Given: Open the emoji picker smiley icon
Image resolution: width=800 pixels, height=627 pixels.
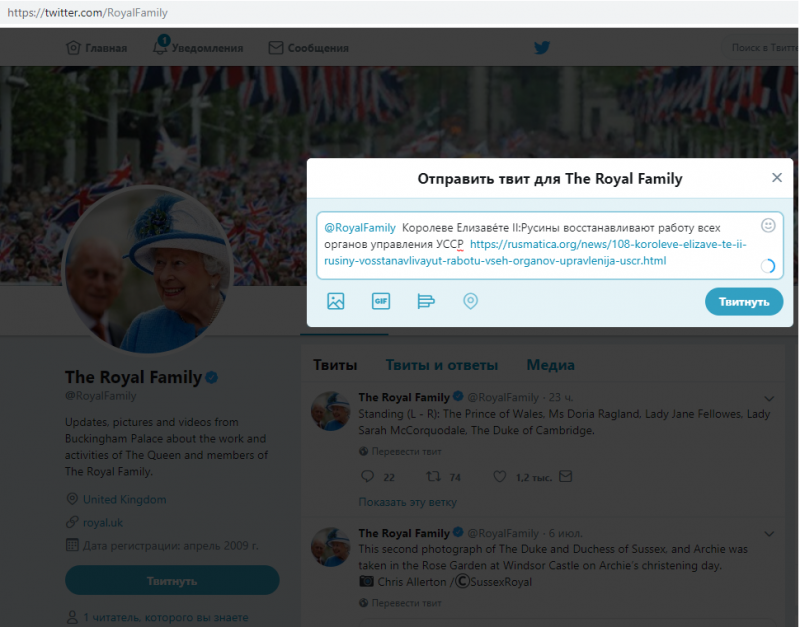Looking at the screenshot, I should click(768, 225).
